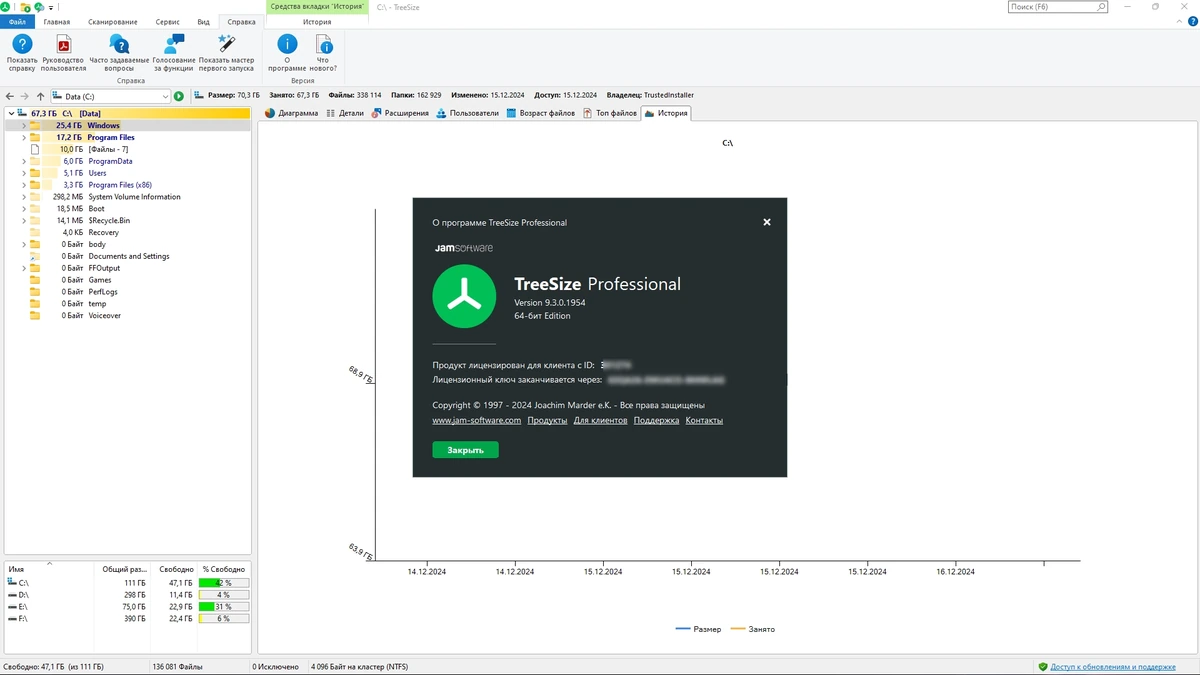Open the Data (C:) drive combo box
This screenshot has width=1200, height=675.
[x=112, y=96]
